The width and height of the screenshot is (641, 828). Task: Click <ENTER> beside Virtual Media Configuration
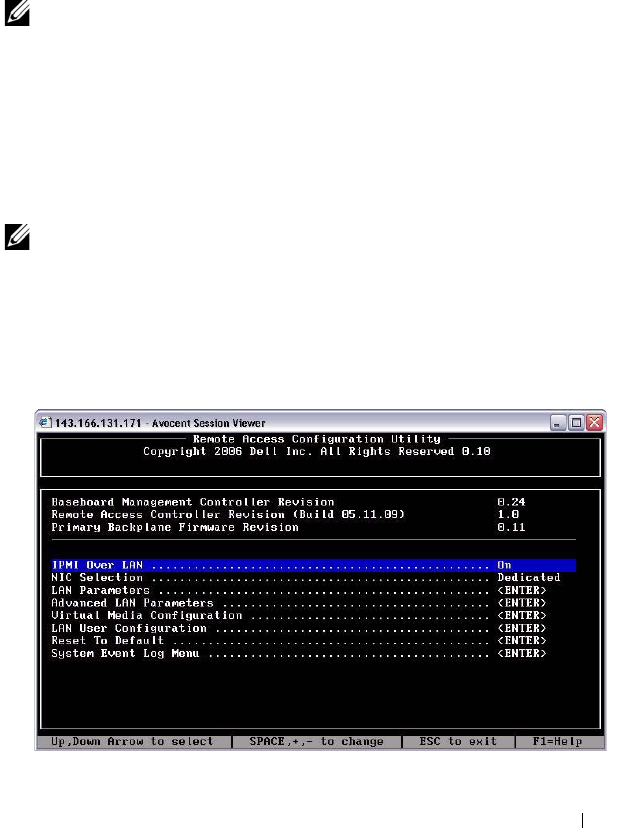522,616
